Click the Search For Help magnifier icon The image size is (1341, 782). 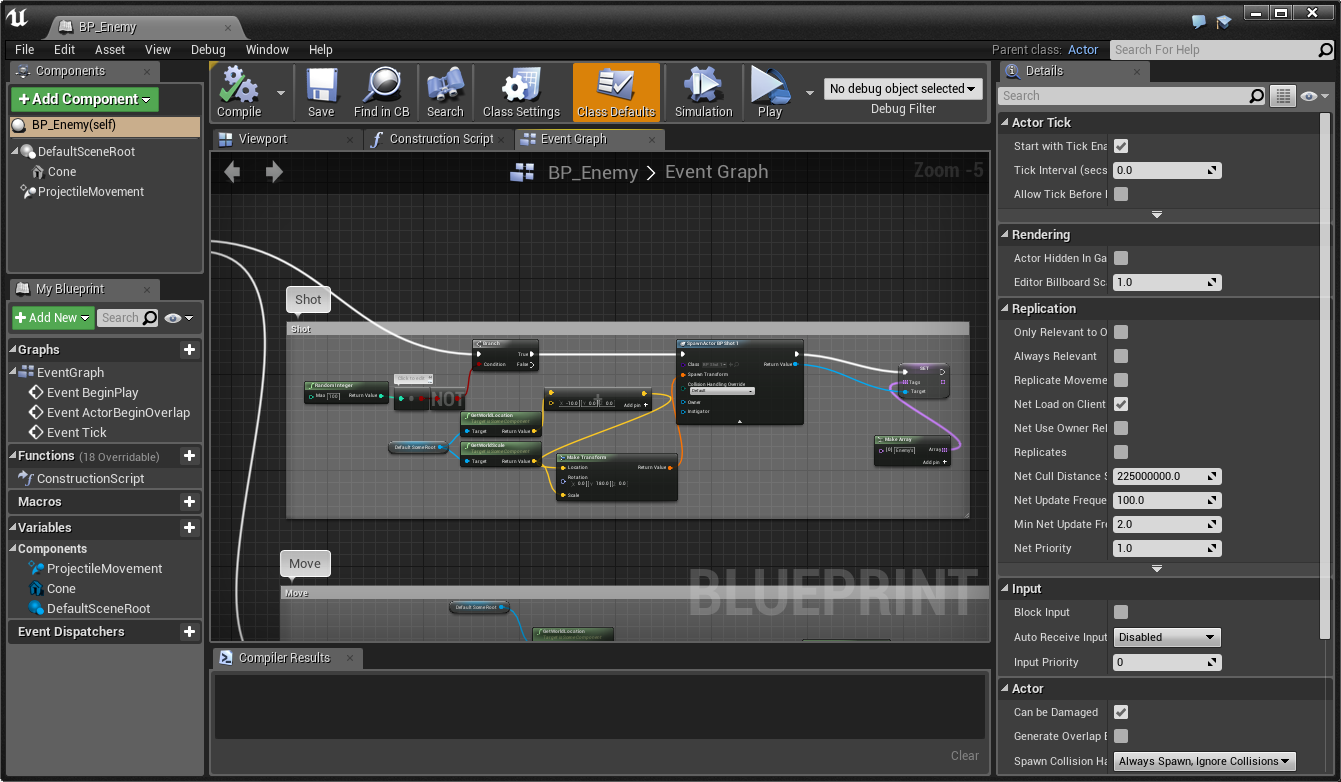(x=1325, y=50)
